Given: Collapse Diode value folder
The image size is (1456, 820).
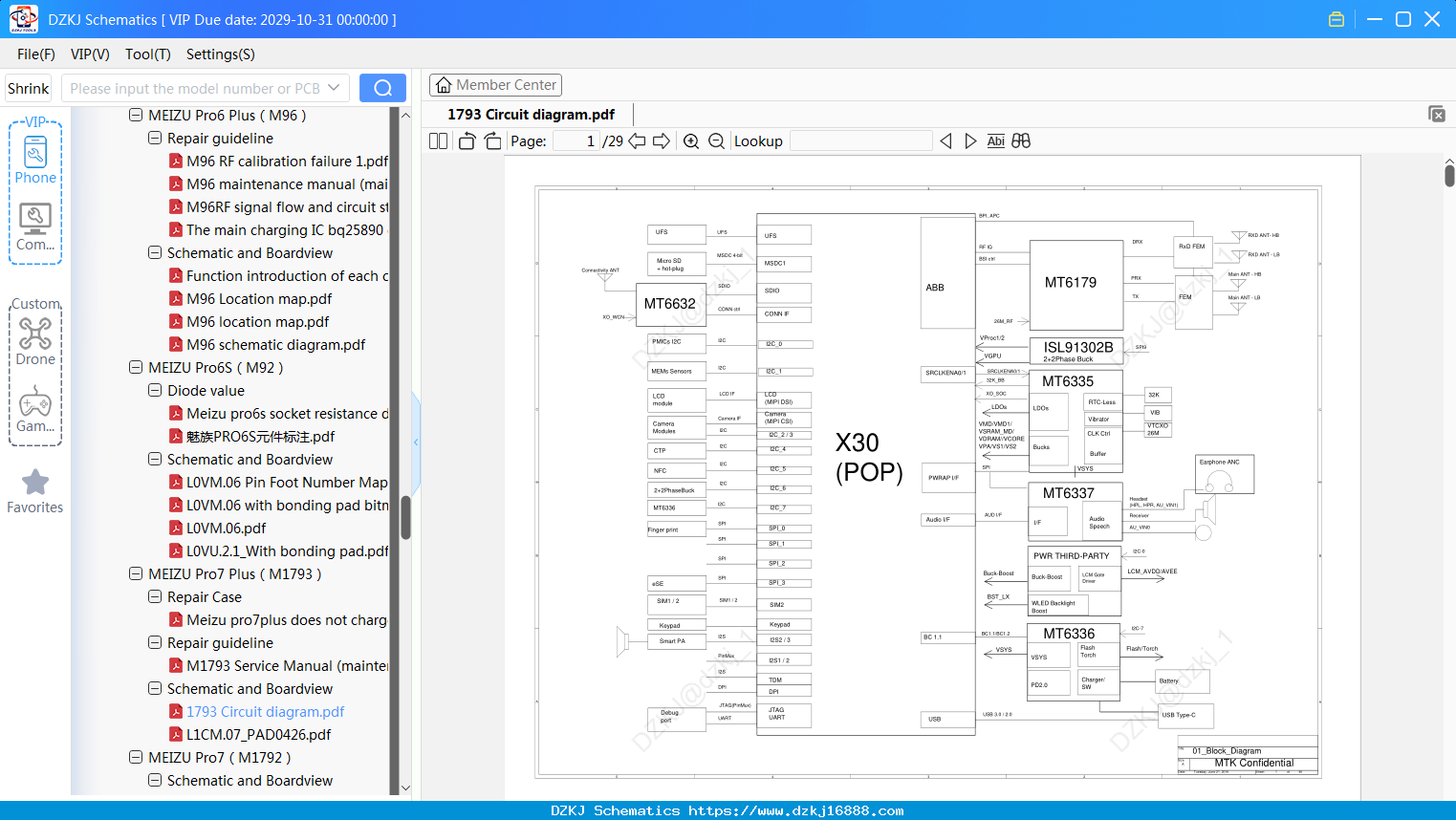Looking at the screenshot, I should pyautogui.click(x=155, y=390).
